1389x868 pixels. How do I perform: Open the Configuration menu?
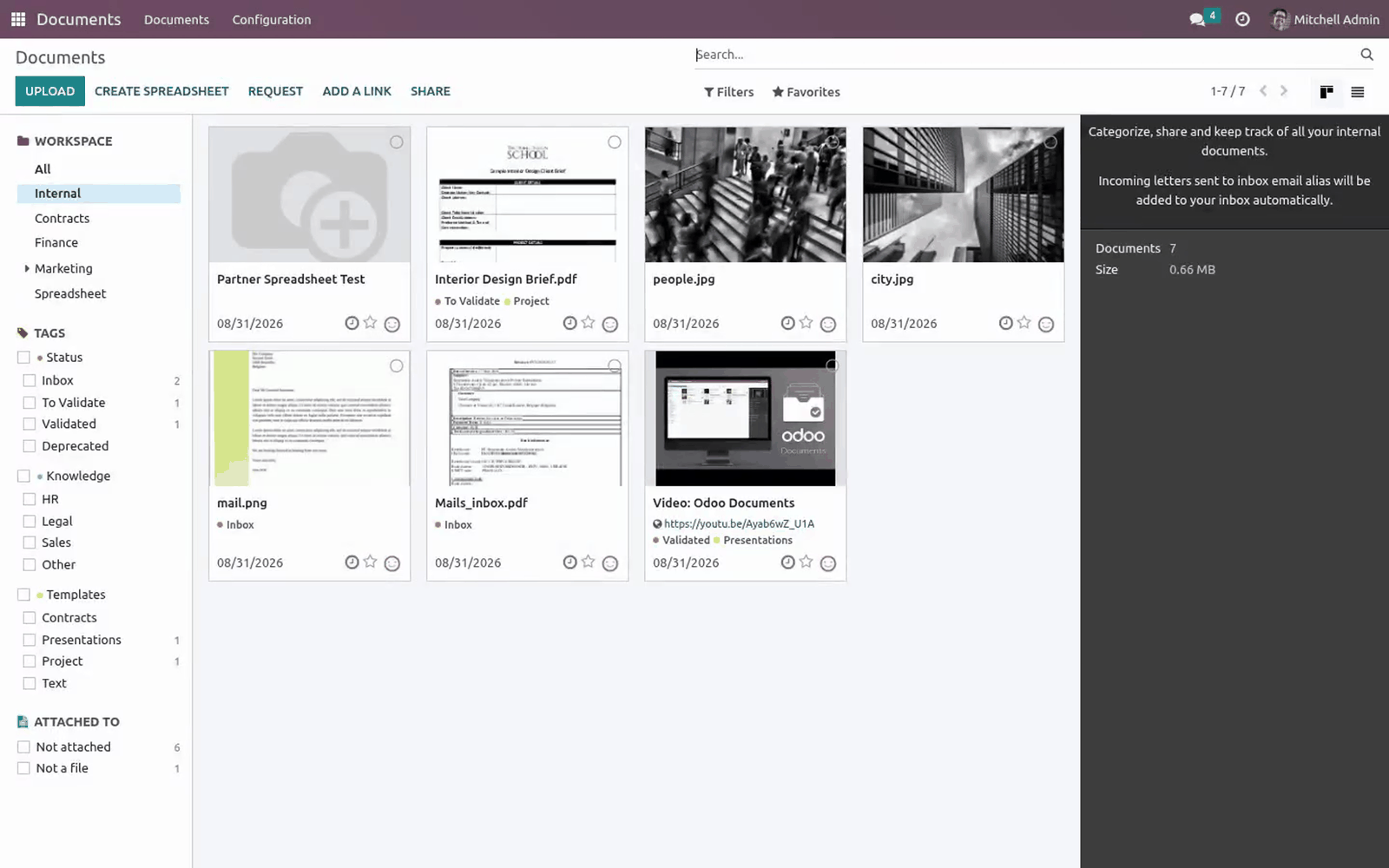(272, 19)
